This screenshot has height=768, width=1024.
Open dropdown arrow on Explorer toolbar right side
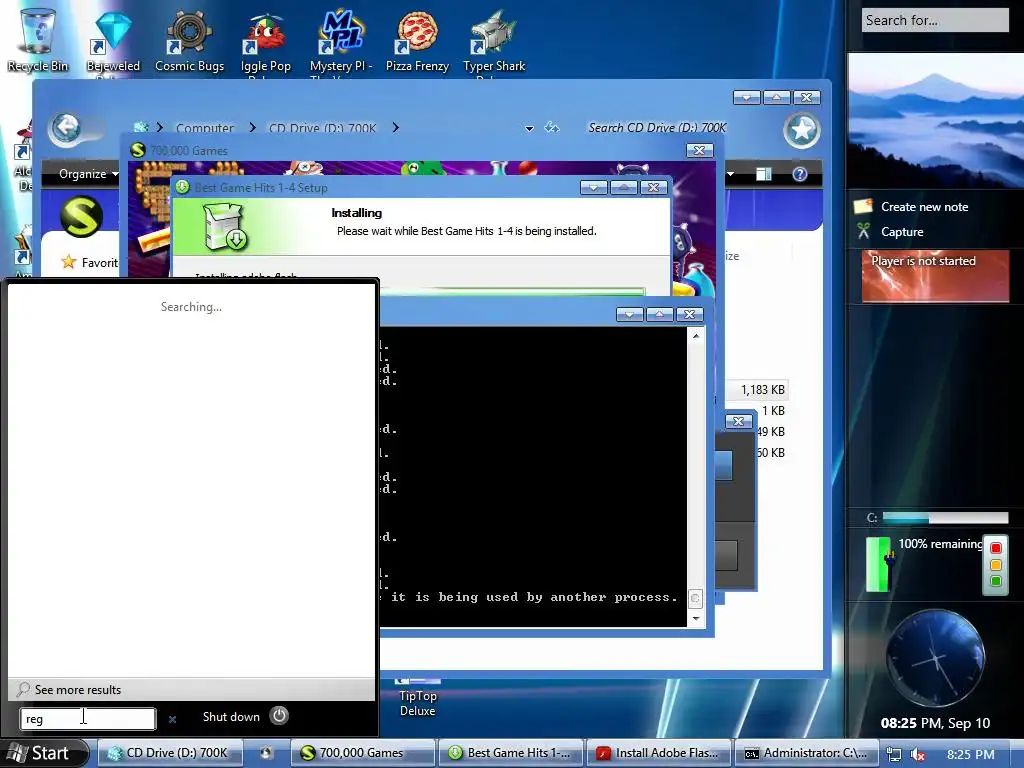(730, 174)
